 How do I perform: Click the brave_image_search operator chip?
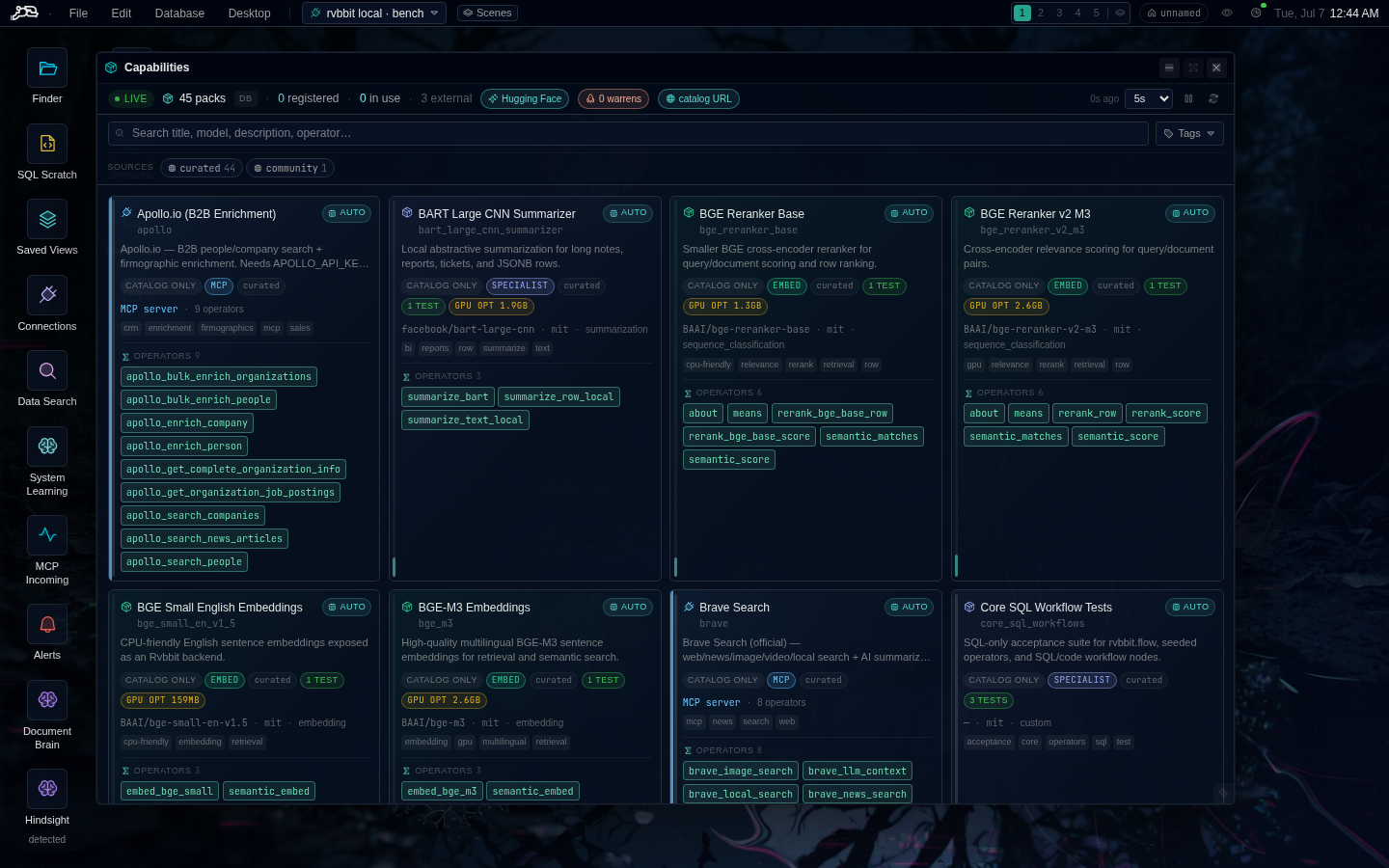[x=741, y=771]
